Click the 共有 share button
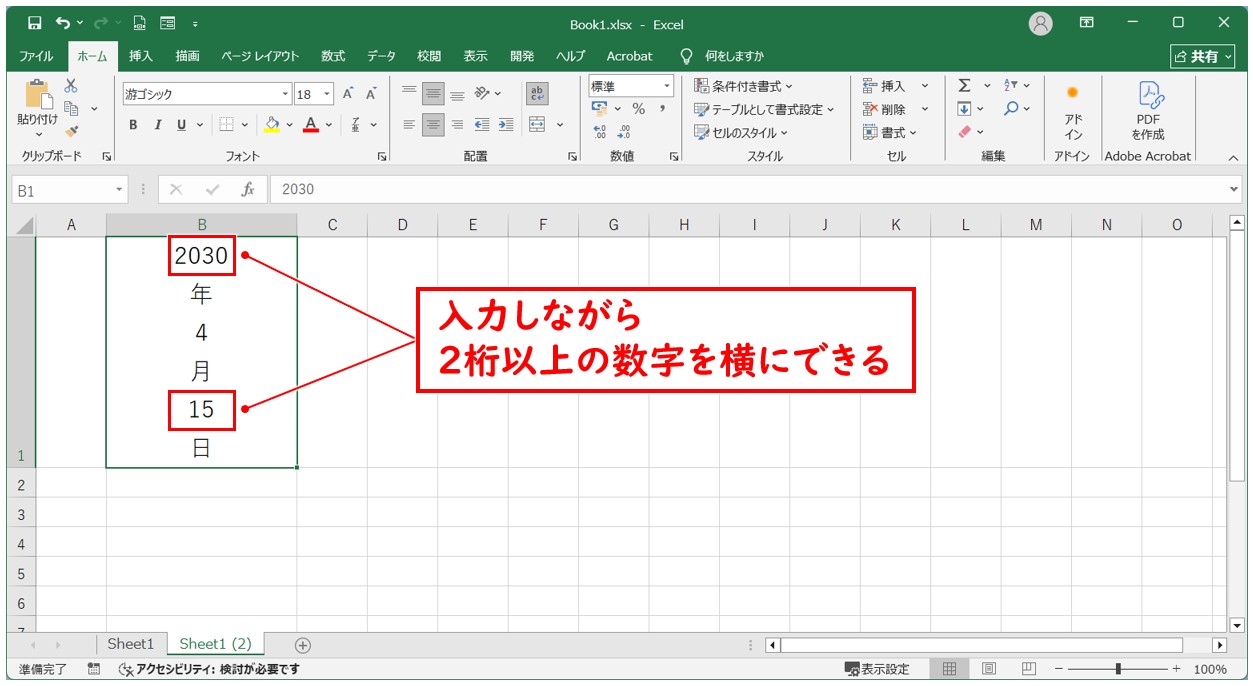Image resolution: width=1253 pixels, height=686 pixels. (1203, 57)
